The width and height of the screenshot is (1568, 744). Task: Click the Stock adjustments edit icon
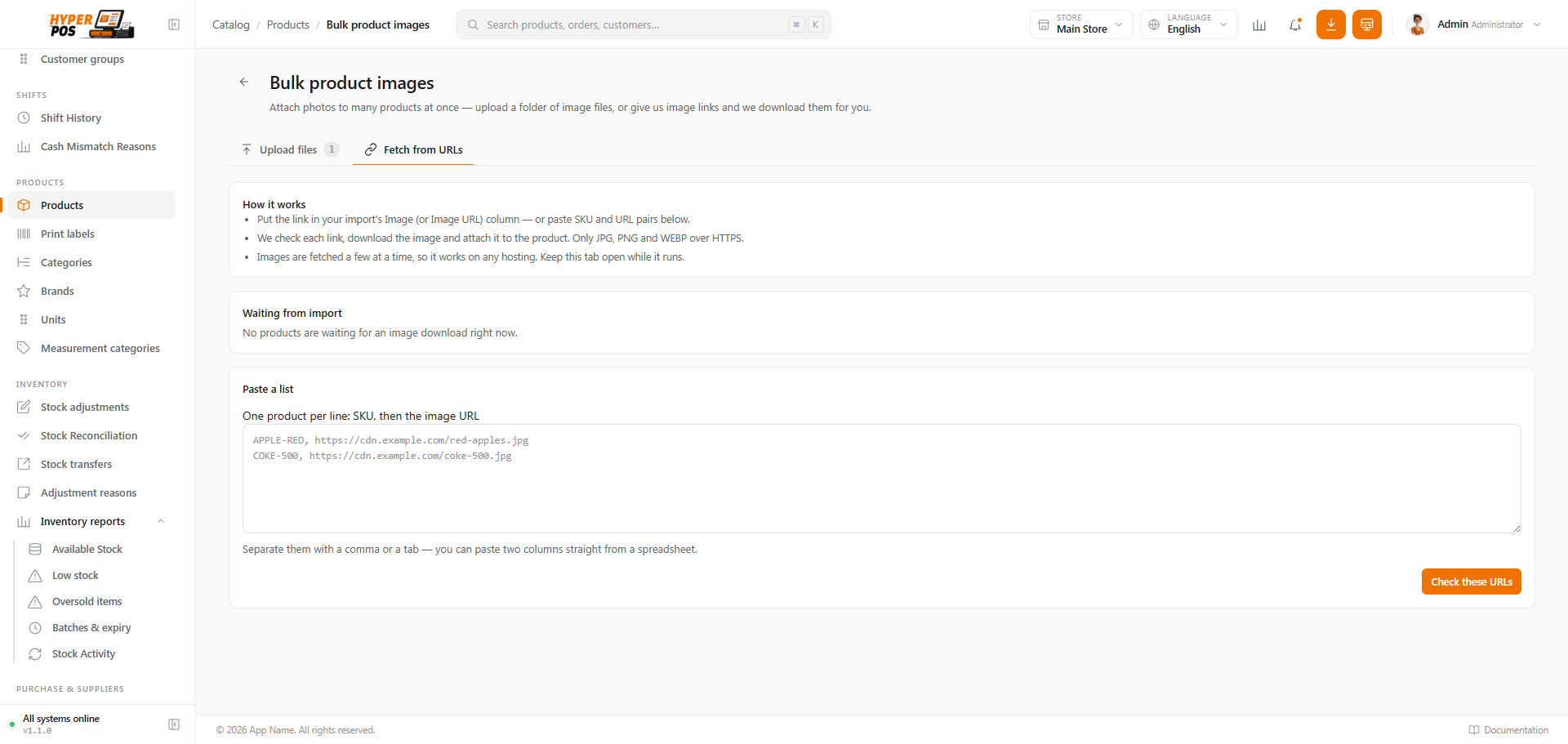click(x=24, y=407)
